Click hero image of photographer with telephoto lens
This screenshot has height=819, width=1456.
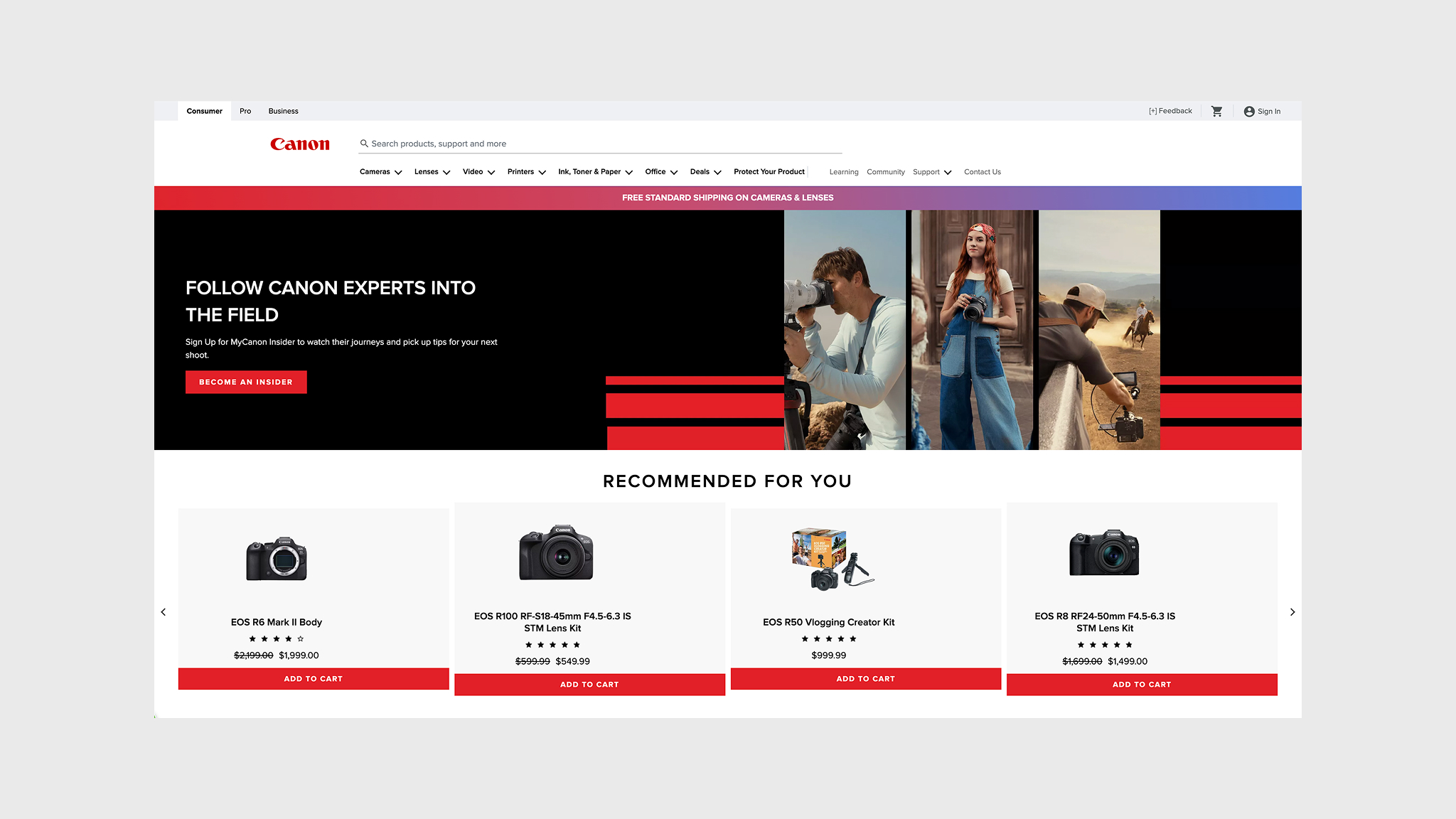pyautogui.click(x=845, y=330)
